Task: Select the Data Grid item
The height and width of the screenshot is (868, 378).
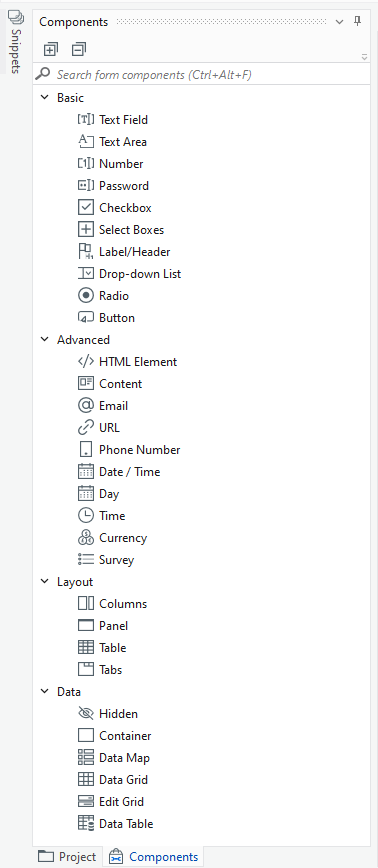Action: [112, 779]
